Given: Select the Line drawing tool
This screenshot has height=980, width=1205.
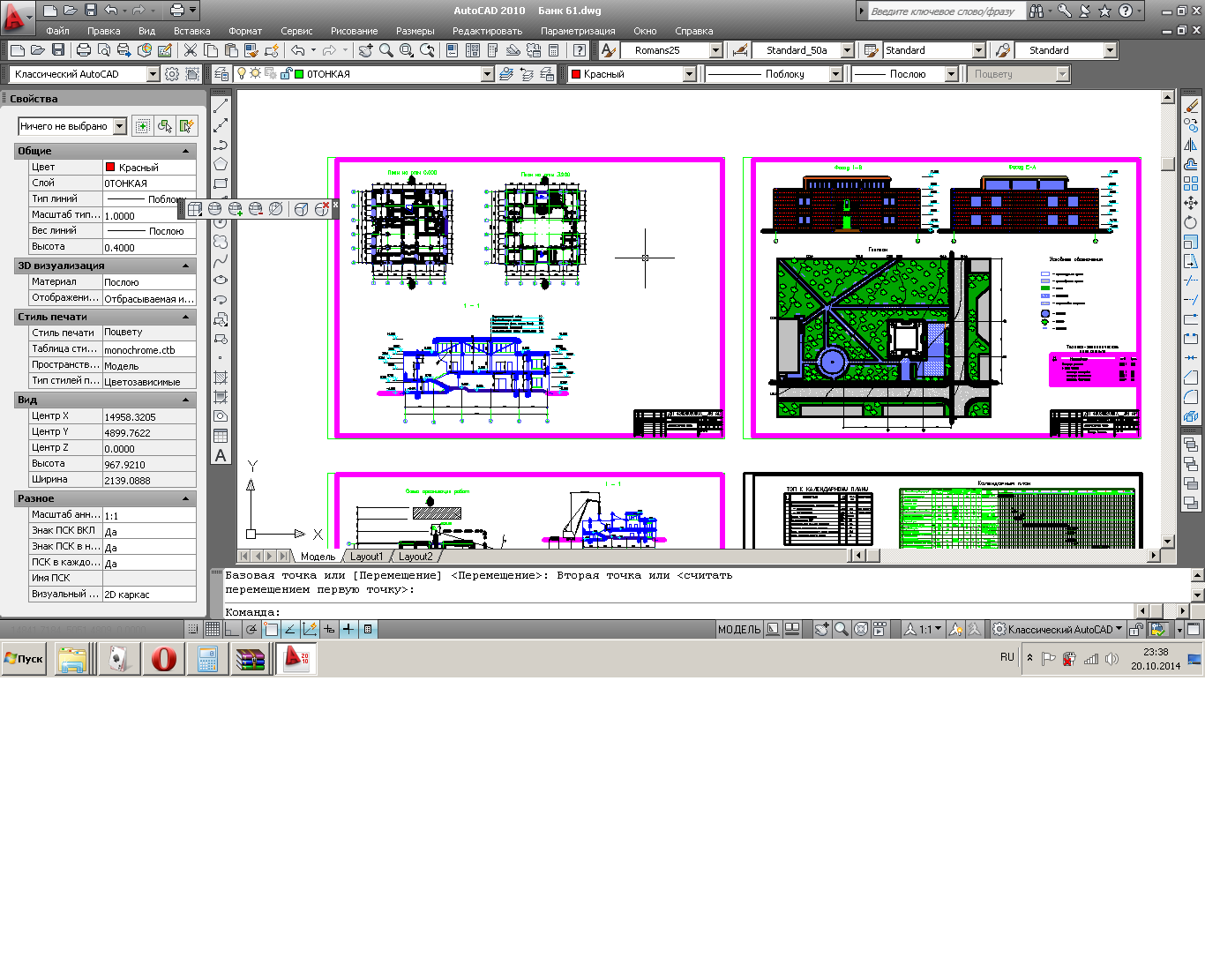Looking at the screenshot, I should pos(221,106).
